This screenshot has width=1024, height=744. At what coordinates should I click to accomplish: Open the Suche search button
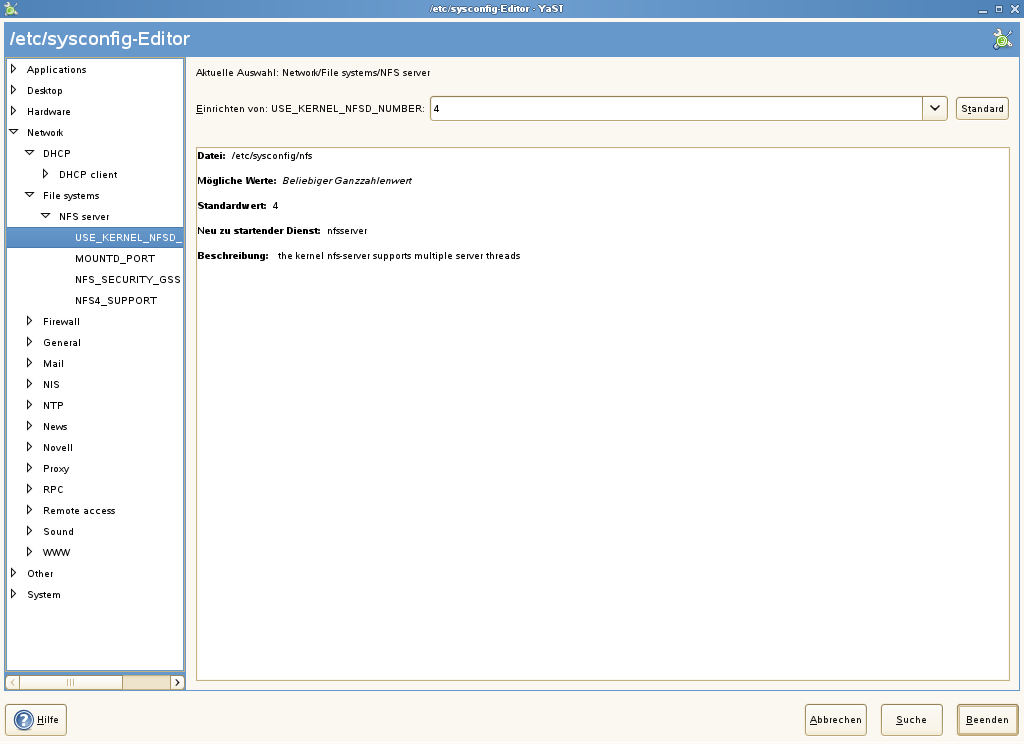pos(911,720)
